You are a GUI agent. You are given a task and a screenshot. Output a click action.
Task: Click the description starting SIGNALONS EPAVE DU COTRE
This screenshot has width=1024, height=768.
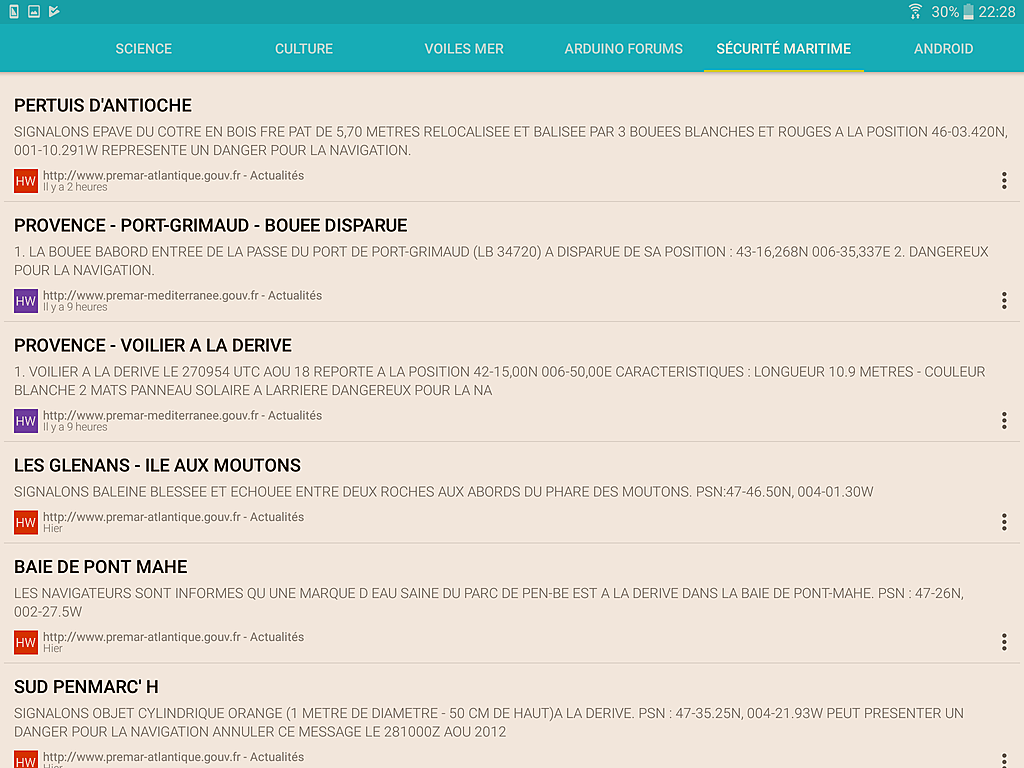pyautogui.click(x=511, y=141)
